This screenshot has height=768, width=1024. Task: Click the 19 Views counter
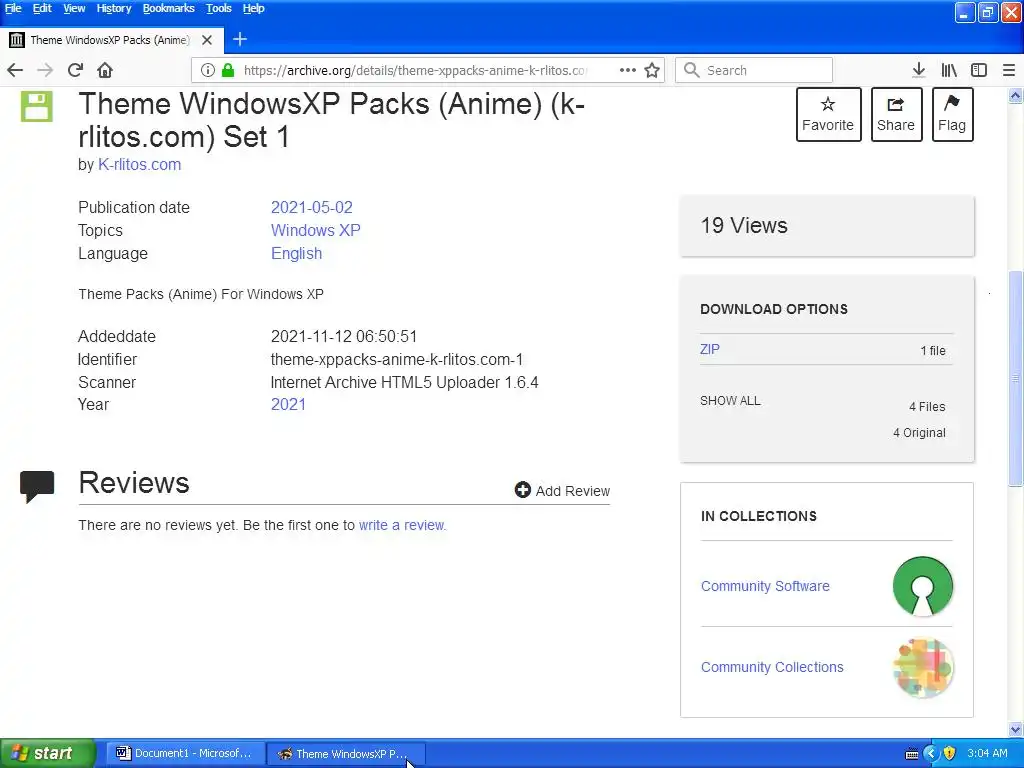pos(744,225)
